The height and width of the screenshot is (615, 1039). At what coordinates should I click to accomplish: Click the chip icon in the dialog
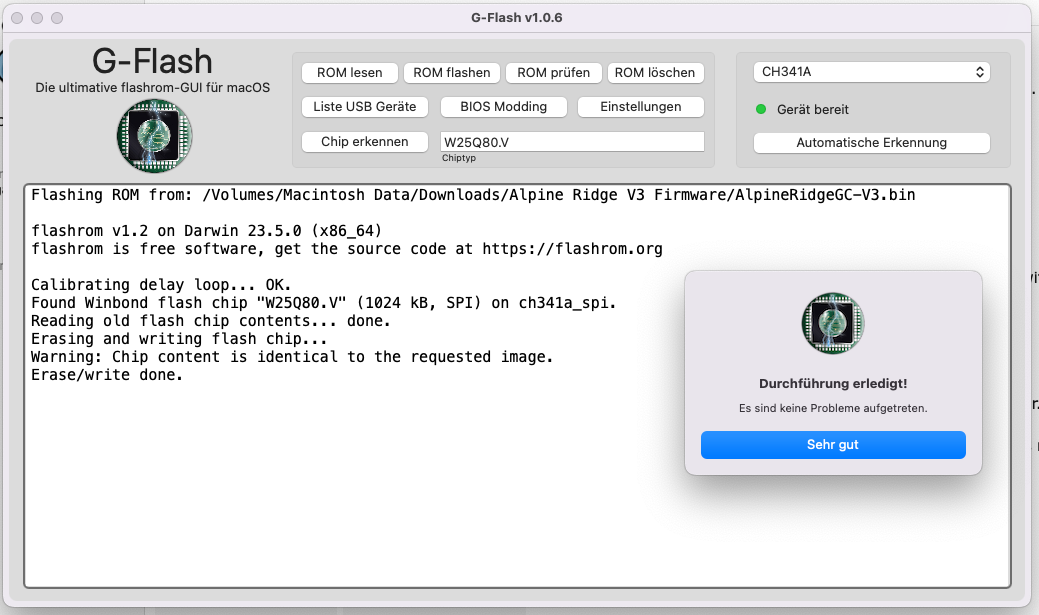833,323
